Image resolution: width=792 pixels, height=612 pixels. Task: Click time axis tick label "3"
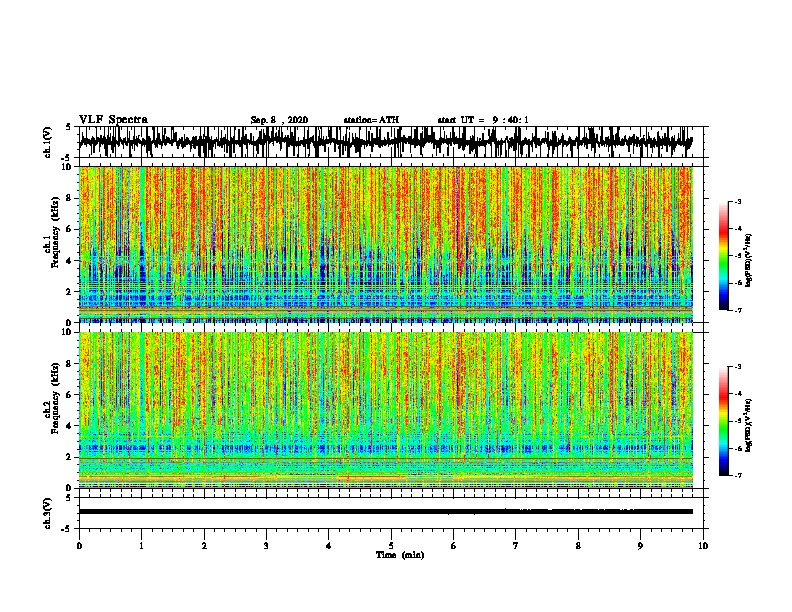(x=266, y=546)
